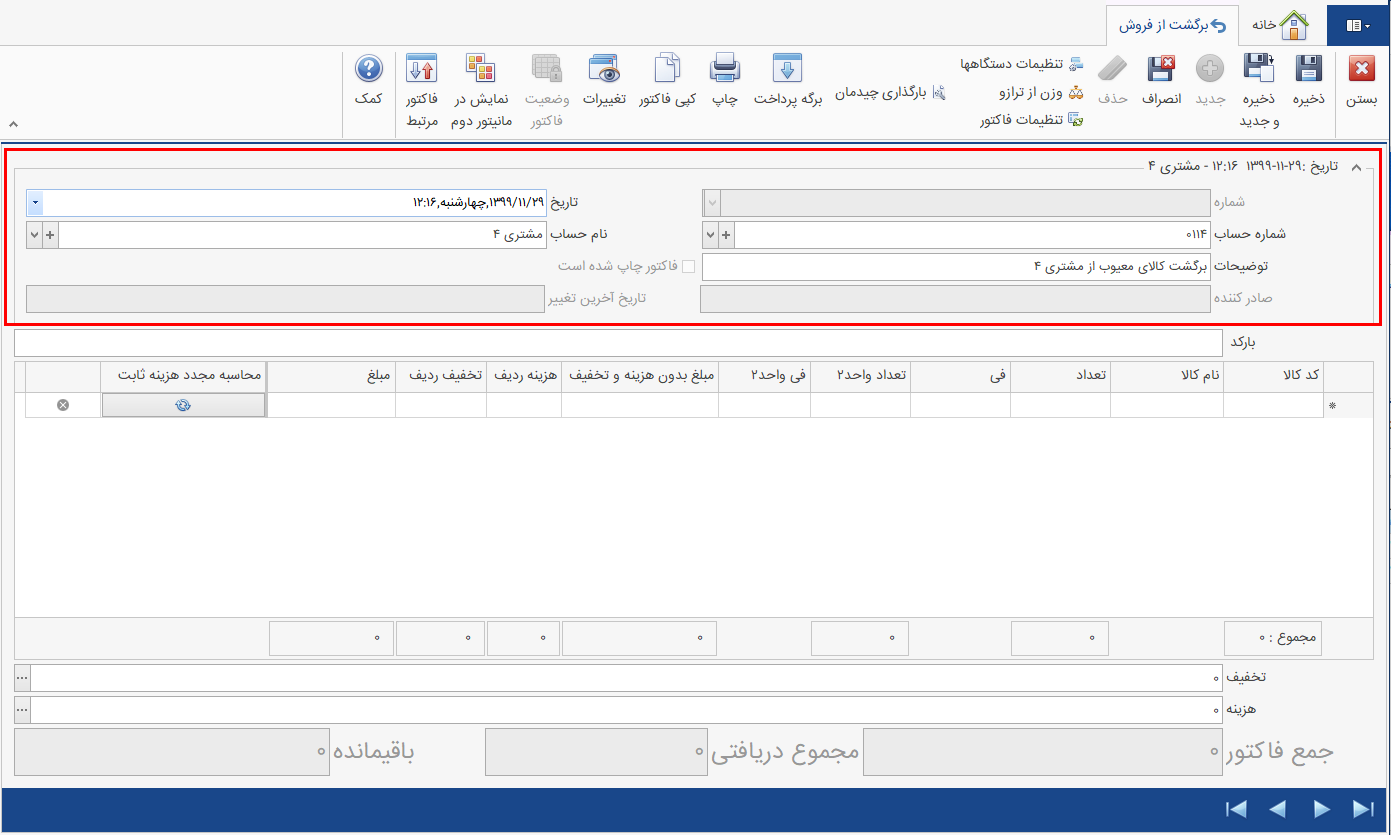Toggle the invoice printed (فاکتور چاپ شده است) checkbox

point(688,267)
